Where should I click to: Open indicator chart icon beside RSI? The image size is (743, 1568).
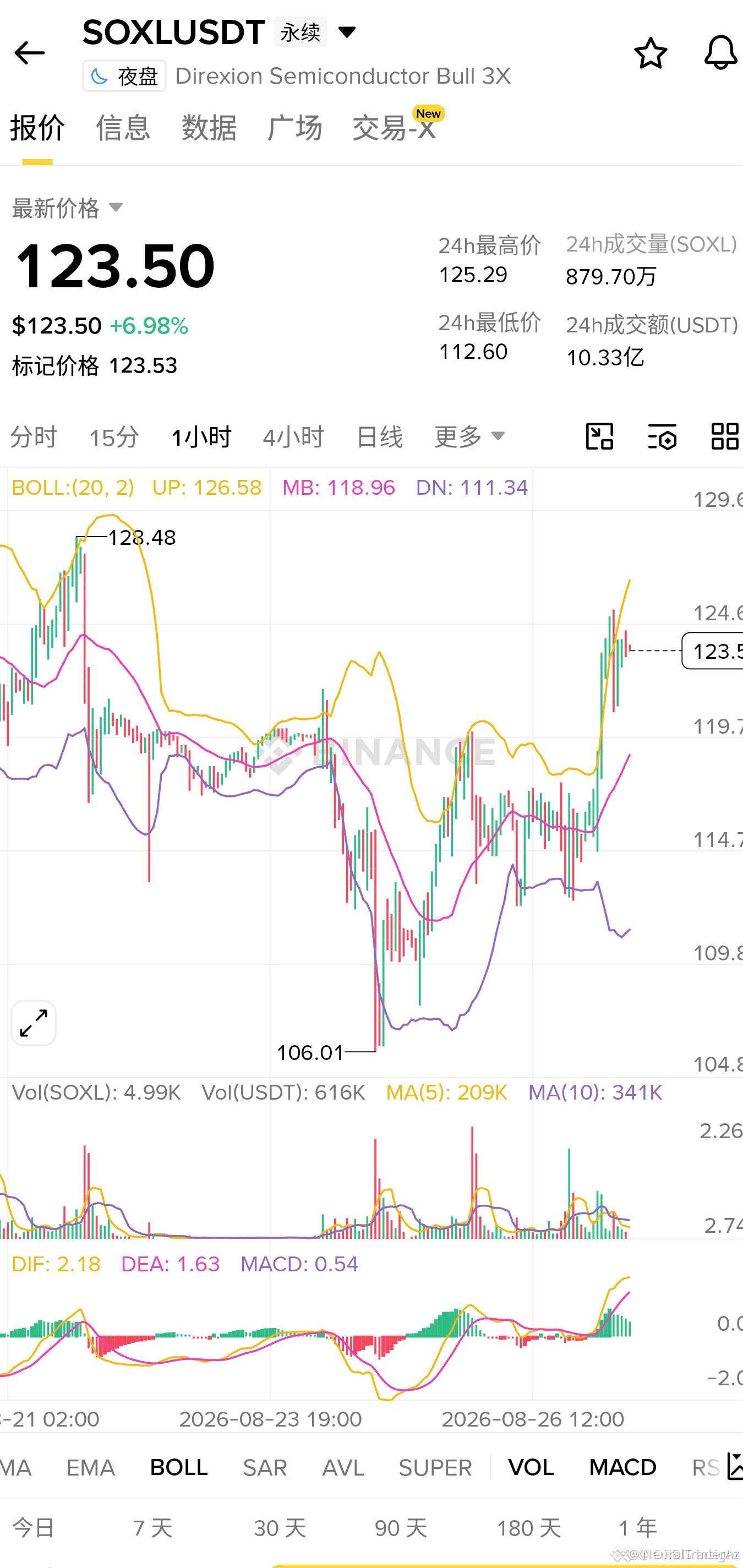[x=735, y=1466]
